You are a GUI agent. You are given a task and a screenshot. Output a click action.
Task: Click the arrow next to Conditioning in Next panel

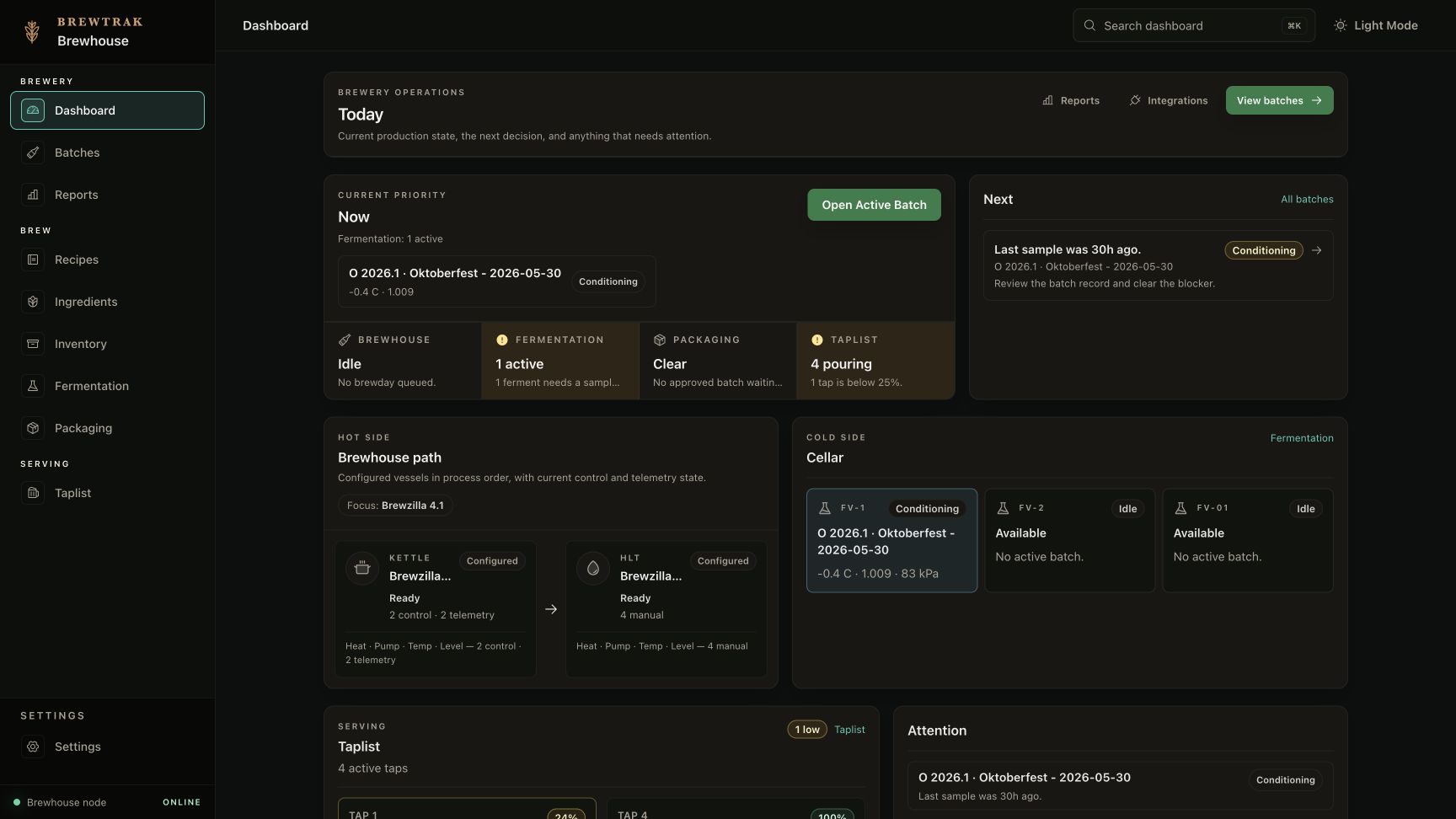[x=1316, y=250]
